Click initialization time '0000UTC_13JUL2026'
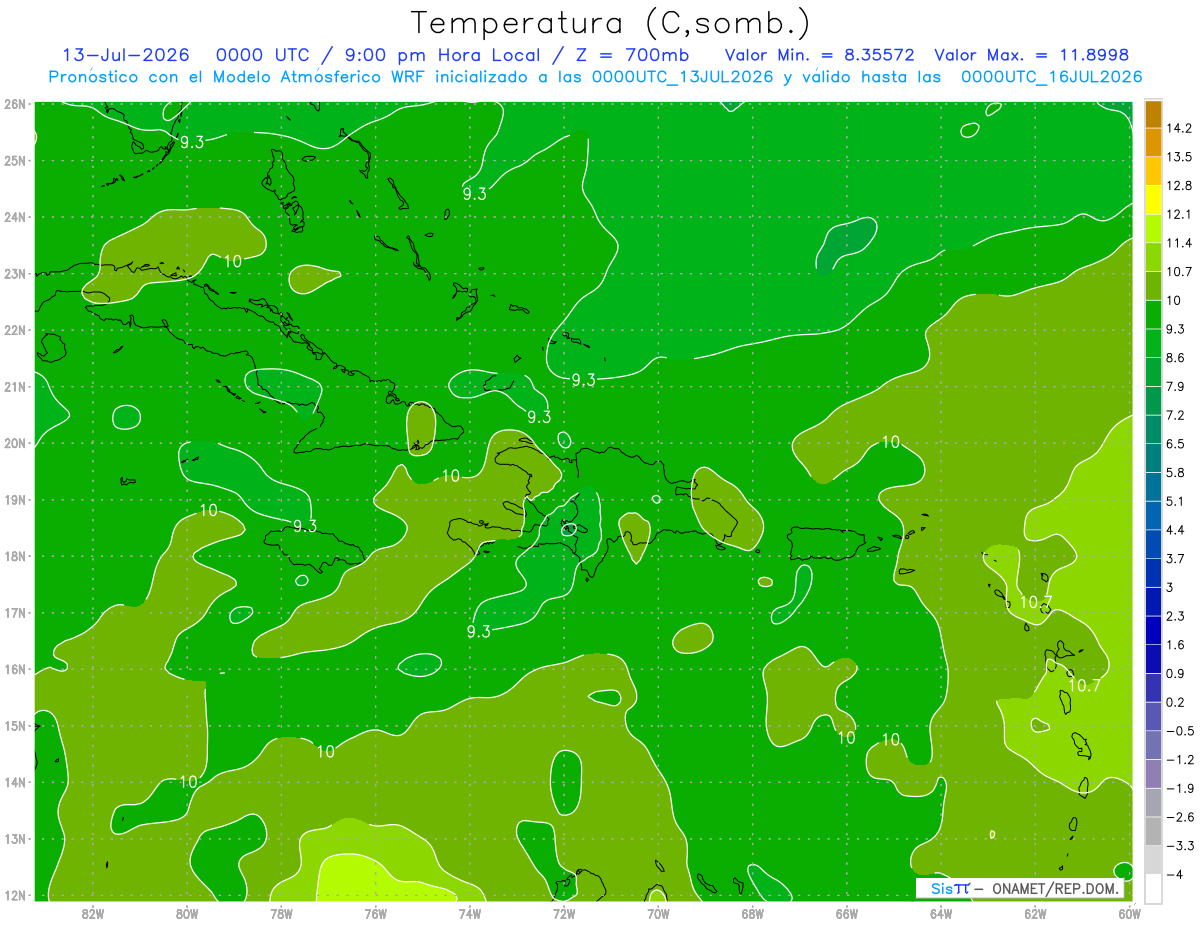Viewport: 1200px width, 927px height. point(683,76)
